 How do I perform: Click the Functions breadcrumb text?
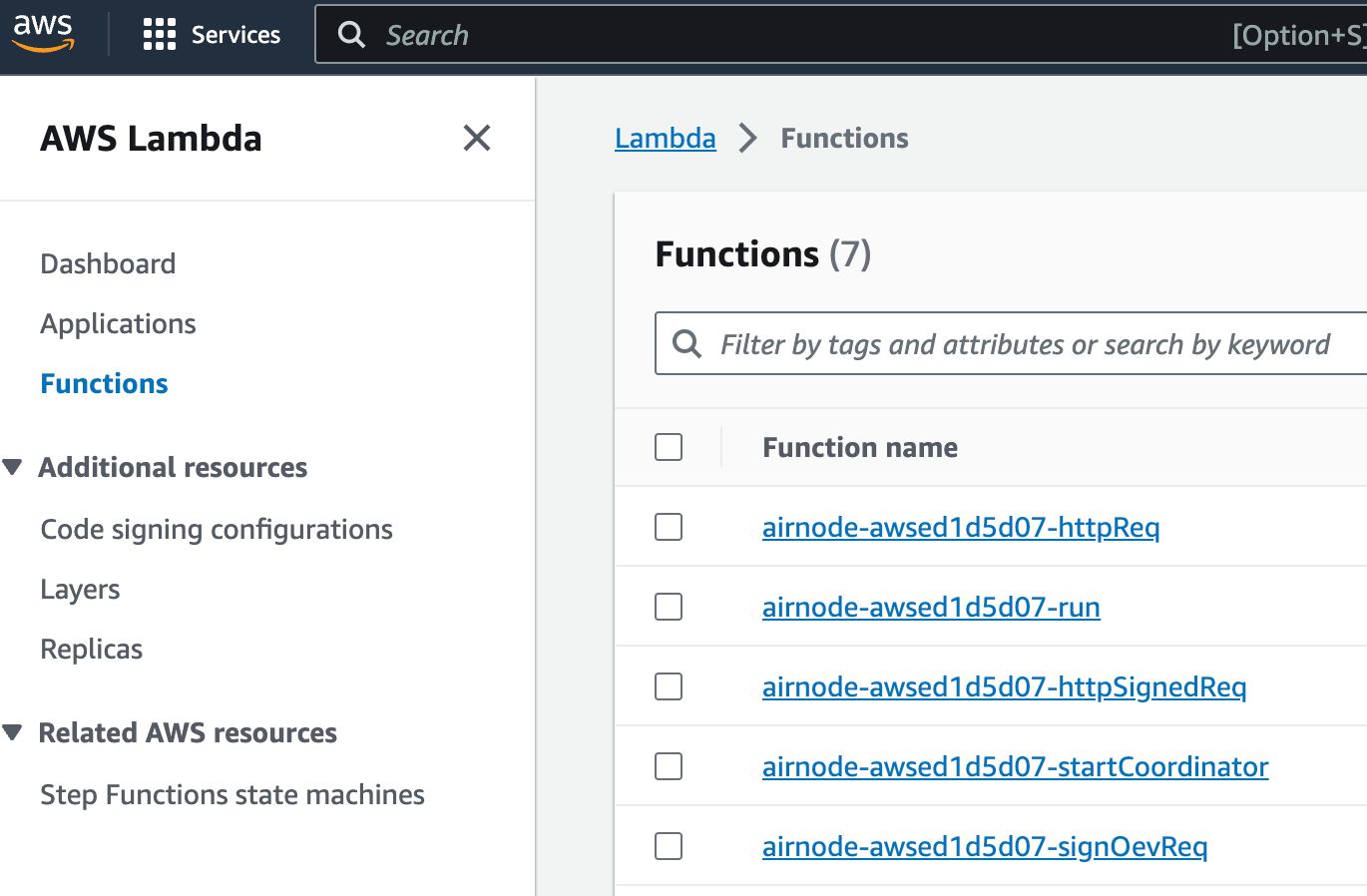[x=844, y=138]
